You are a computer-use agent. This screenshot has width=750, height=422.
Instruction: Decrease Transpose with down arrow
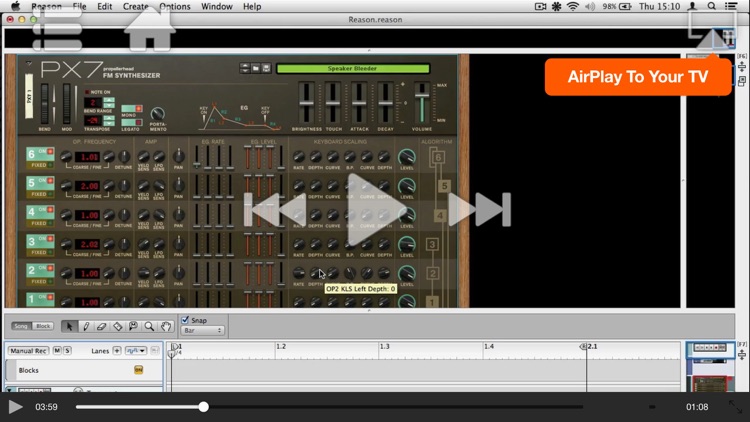coord(109,123)
